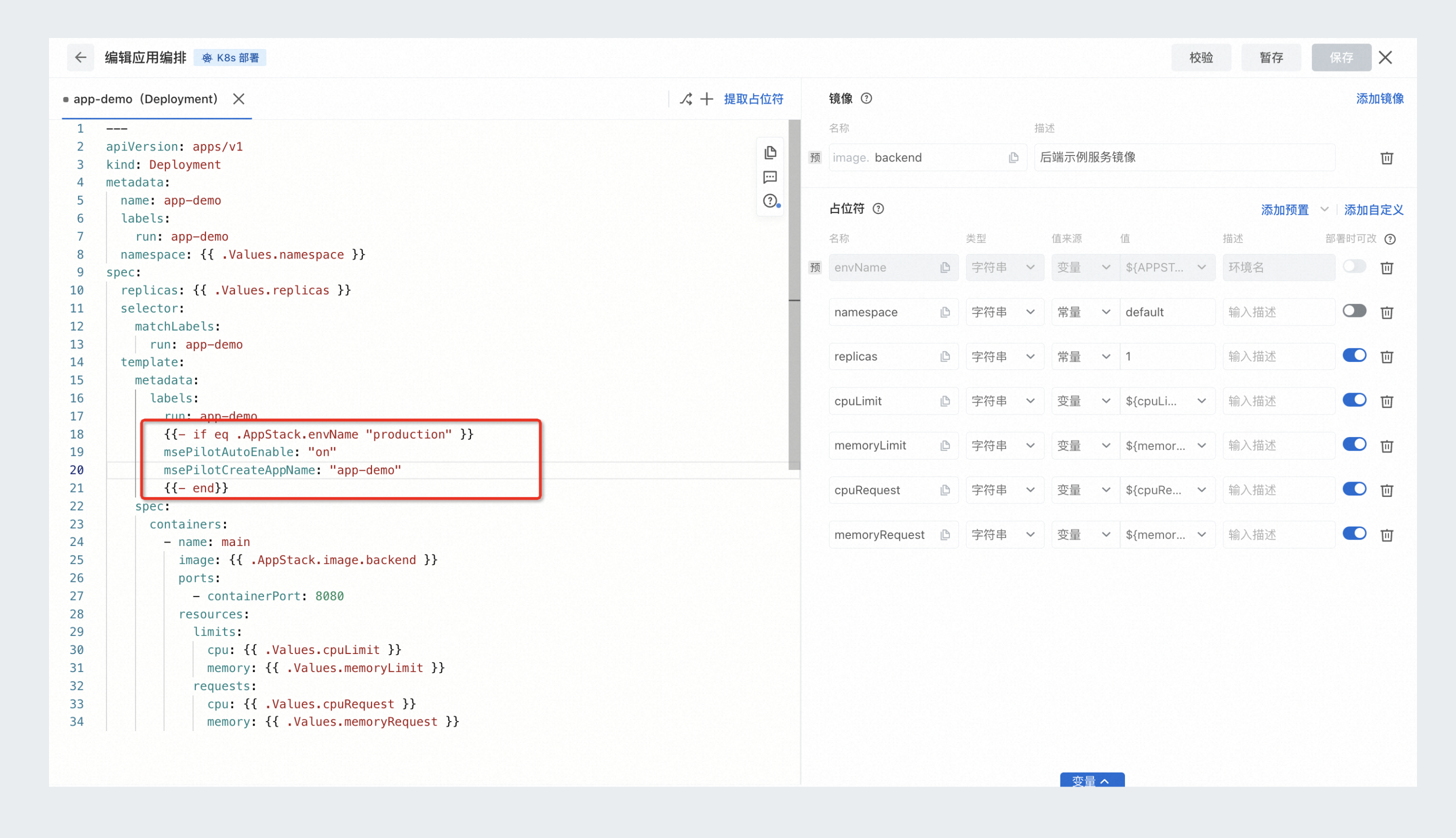This screenshot has height=838, width=1456.
Task: Click 添加自定义 link
Action: 1373,209
